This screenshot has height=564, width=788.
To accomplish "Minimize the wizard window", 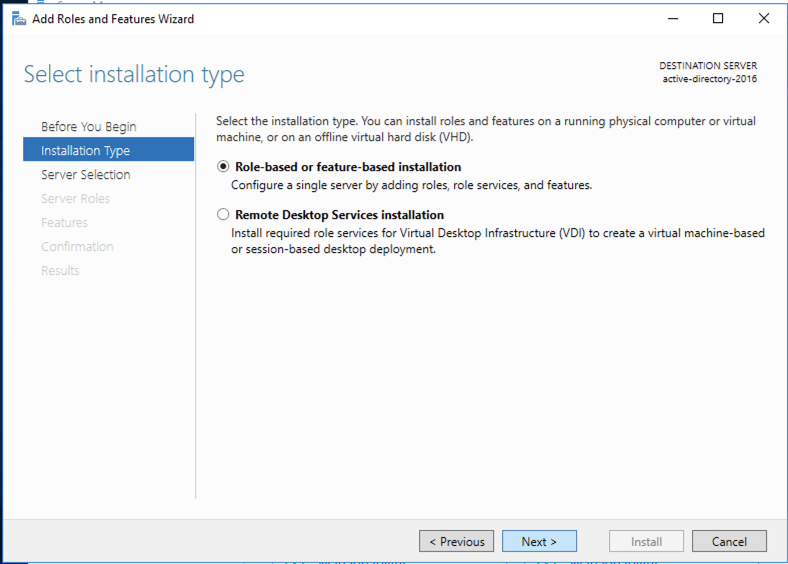I will [673, 19].
